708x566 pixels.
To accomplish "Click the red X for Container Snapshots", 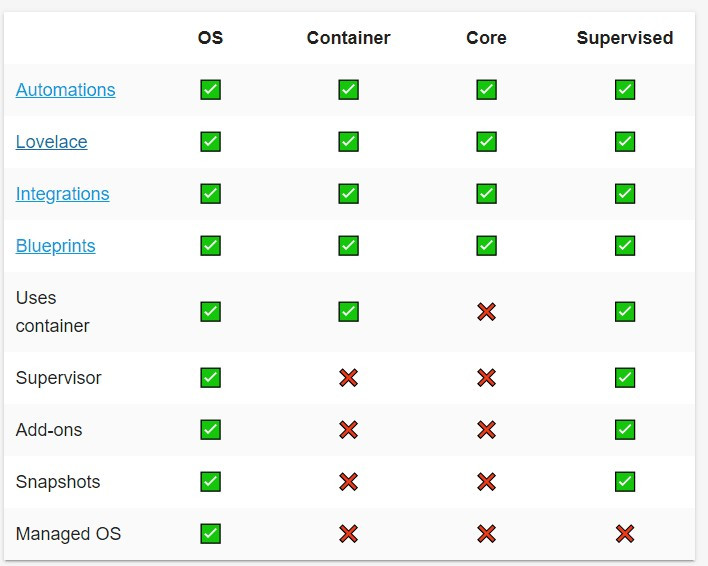I will tap(348, 482).
